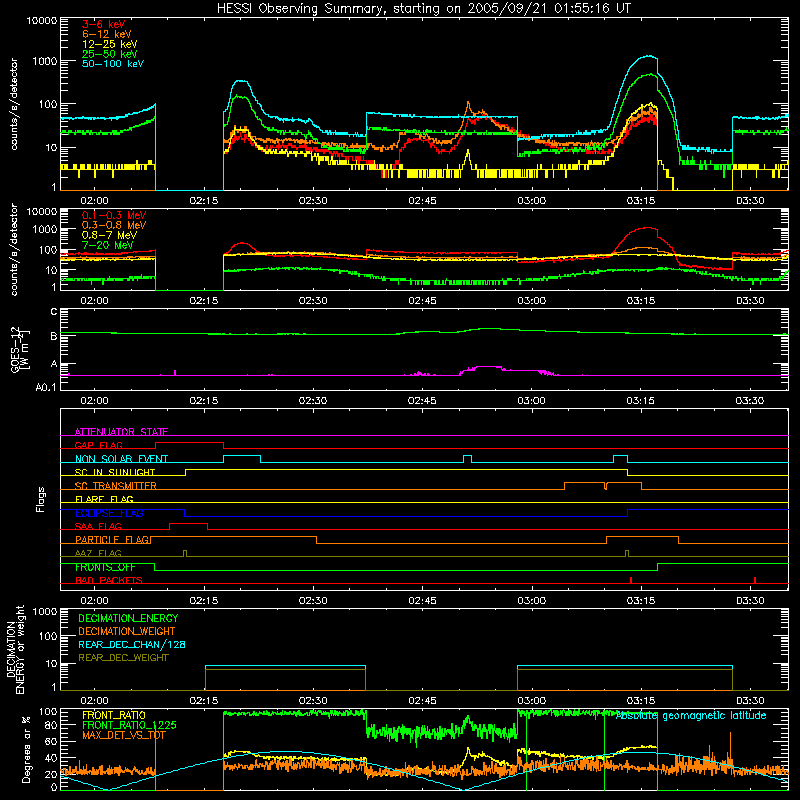Image resolution: width=800 pixels, height=800 pixels.
Task: Select the ATTENUATOR_STATE flag label
Action: click(121, 432)
